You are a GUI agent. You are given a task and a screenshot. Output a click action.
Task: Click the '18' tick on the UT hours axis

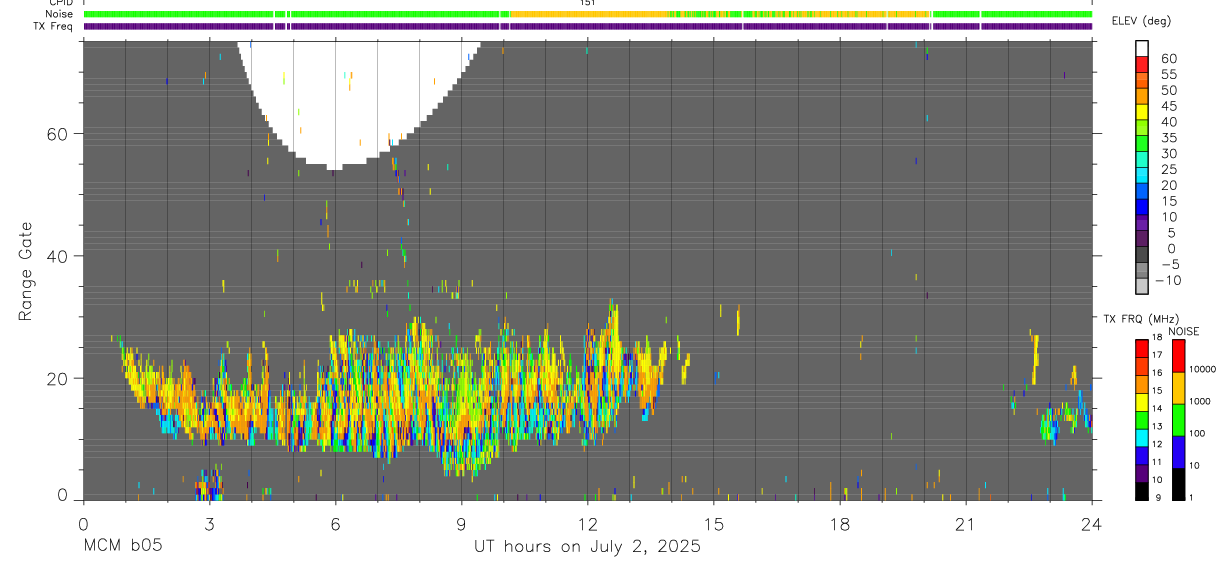(x=839, y=524)
